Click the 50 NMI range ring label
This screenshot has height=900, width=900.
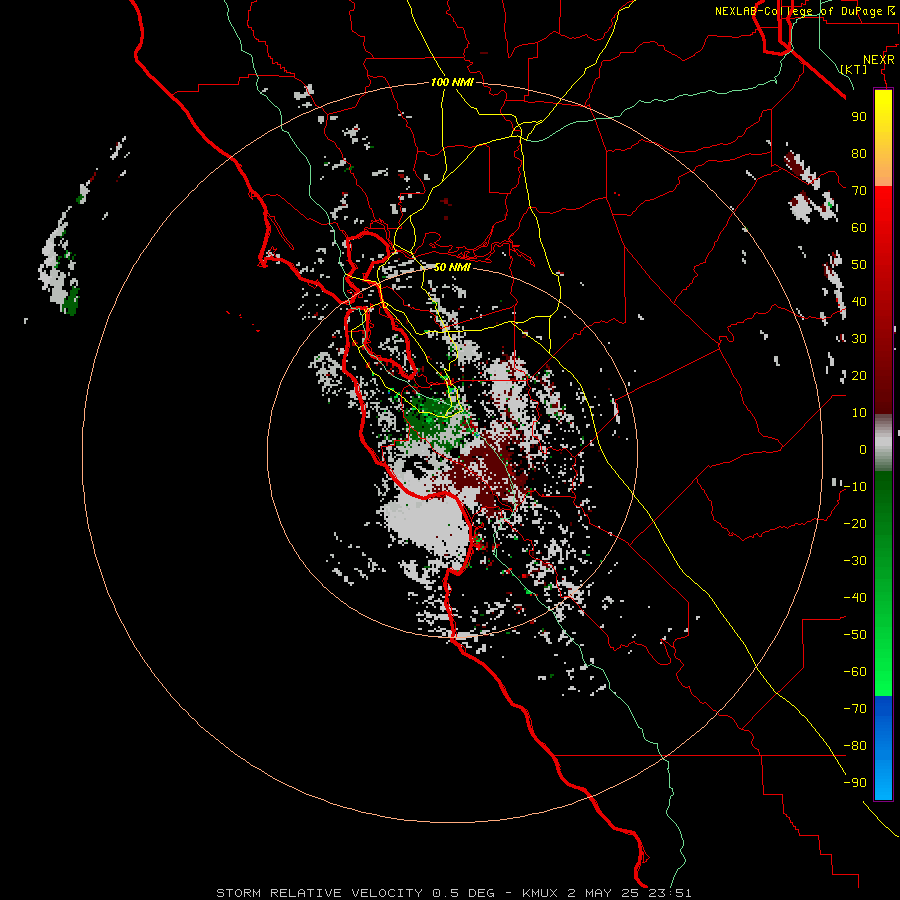point(452,267)
